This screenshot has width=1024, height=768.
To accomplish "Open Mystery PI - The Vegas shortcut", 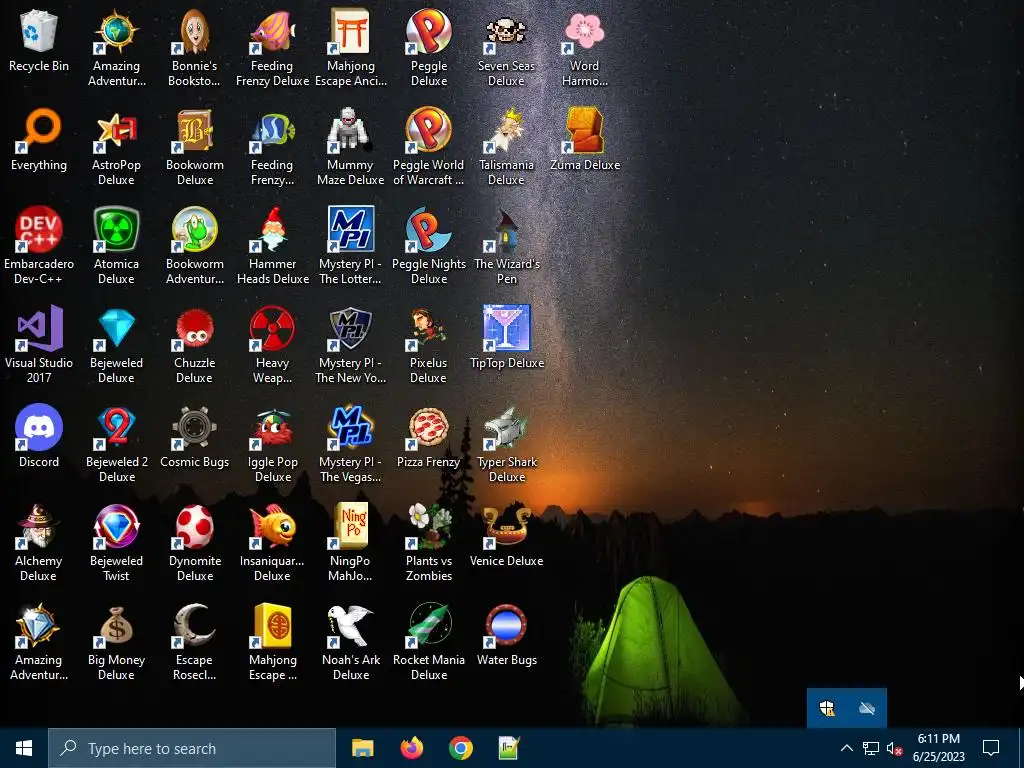I will tap(350, 427).
